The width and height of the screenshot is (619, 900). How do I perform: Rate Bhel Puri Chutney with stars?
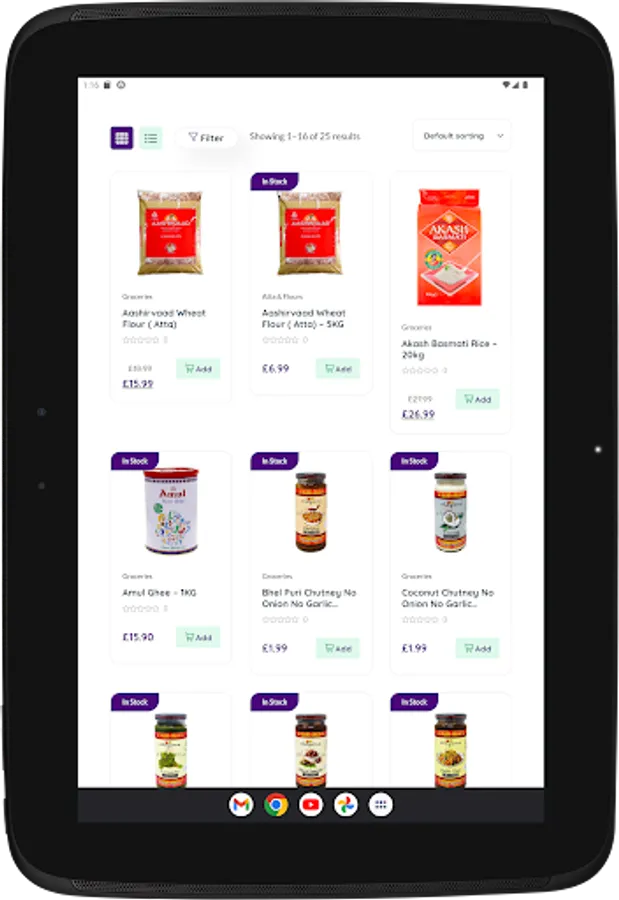click(280, 619)
